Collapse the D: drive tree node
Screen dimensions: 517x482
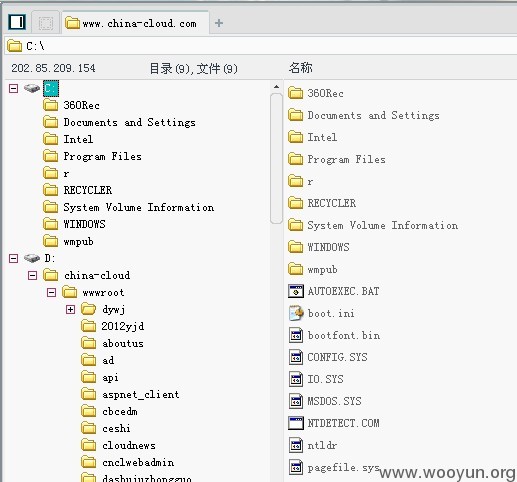pos(13,258)
